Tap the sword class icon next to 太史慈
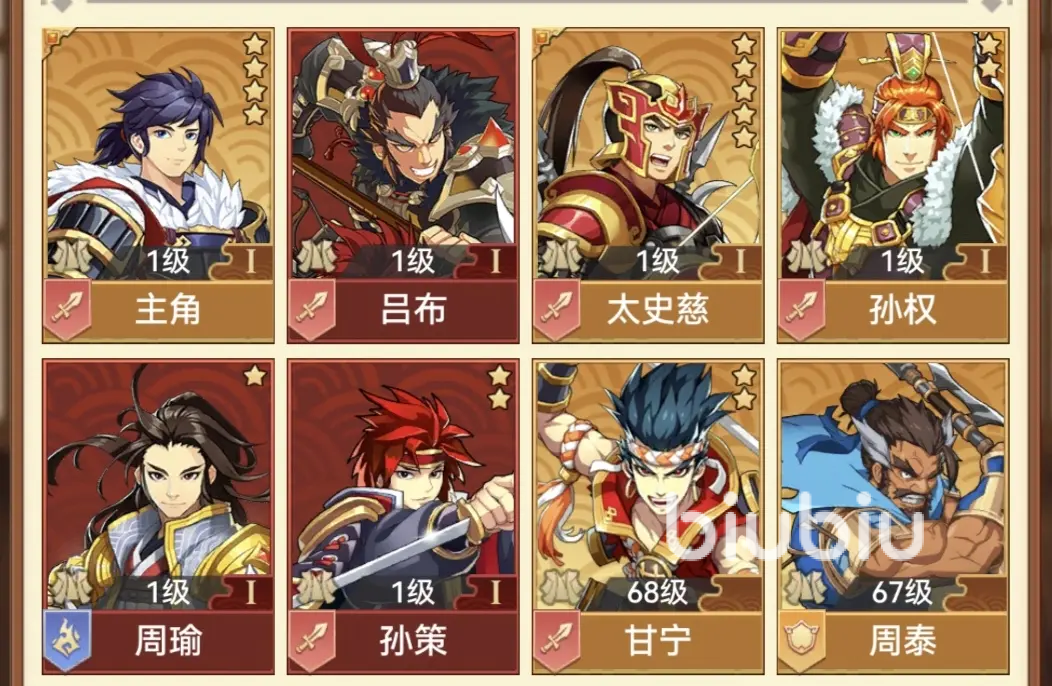 [557, 310]
